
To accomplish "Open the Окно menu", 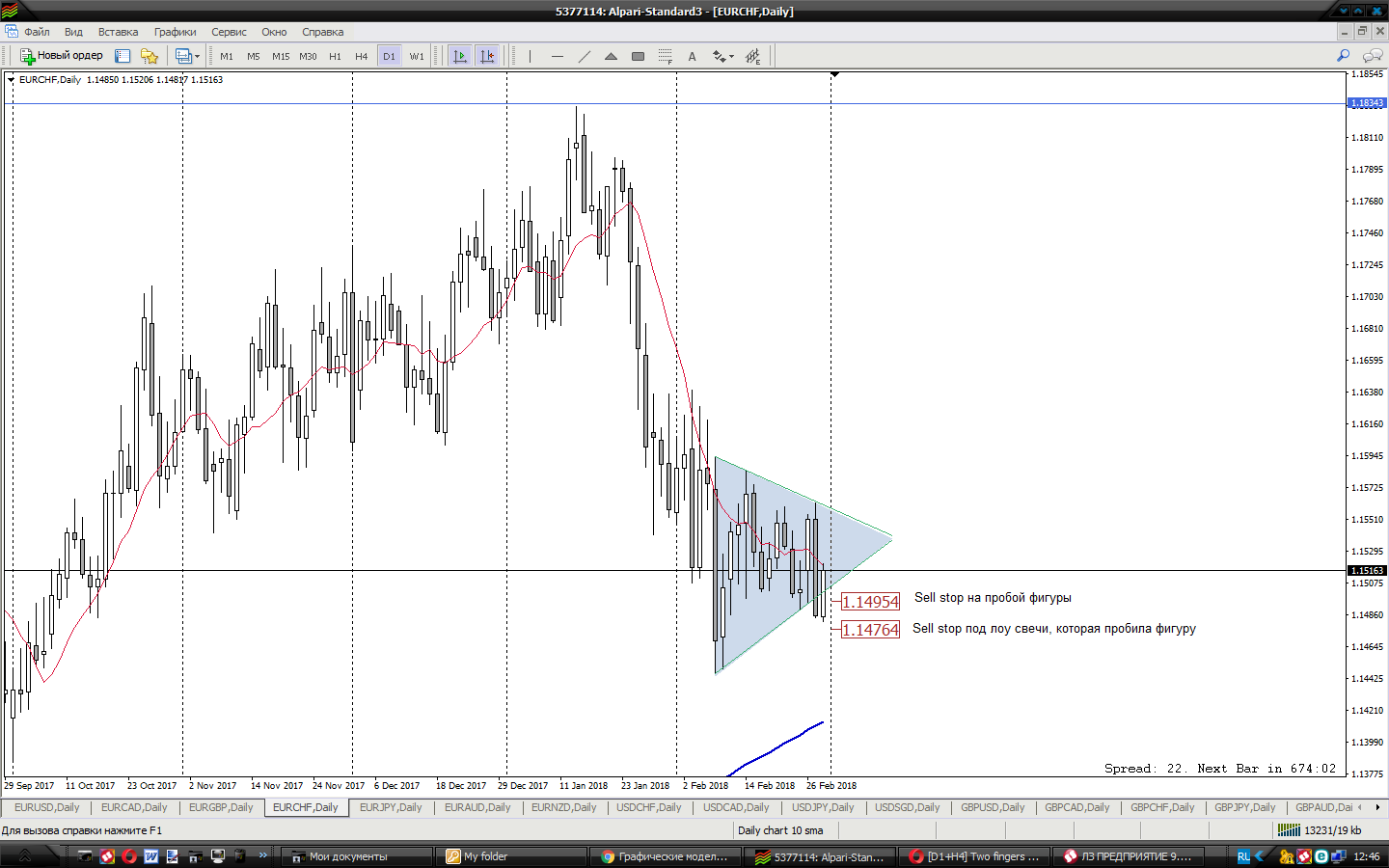I will [x=274, y=32].
